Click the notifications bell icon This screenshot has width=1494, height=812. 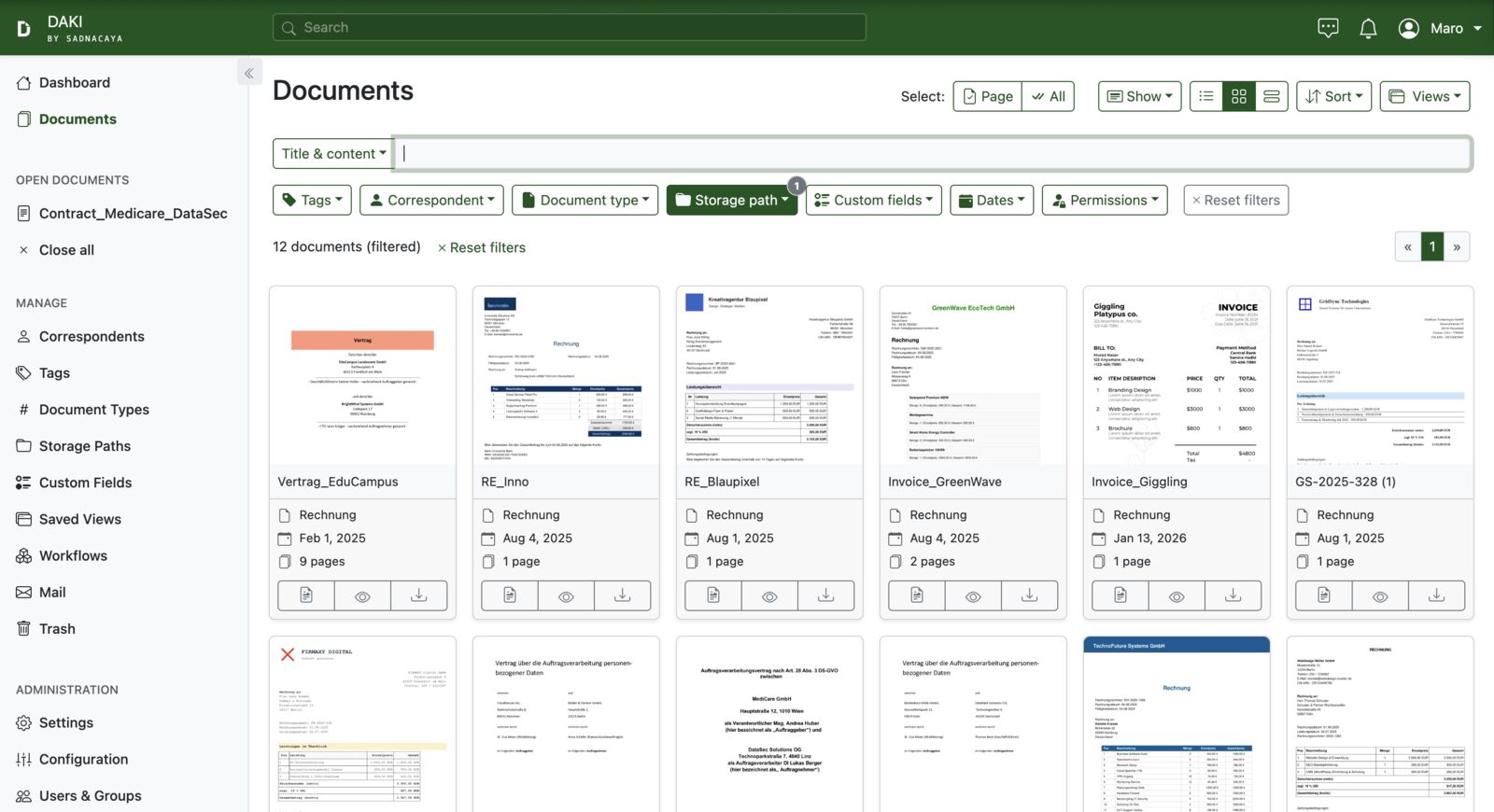click(x=1368, y=28)
